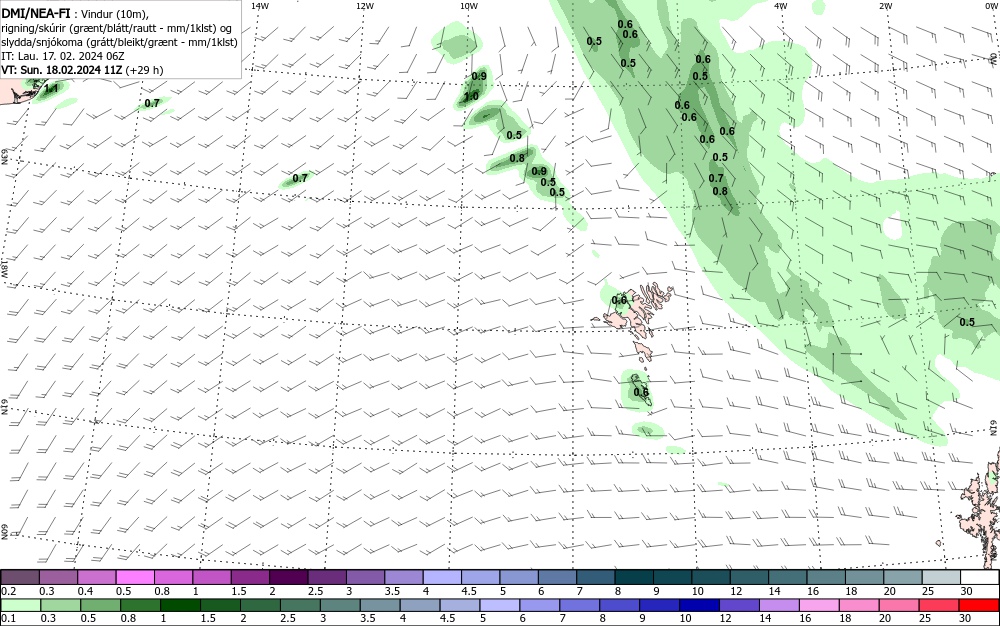Screen dimensions: 1000x626
Task: Click the '1.0' precipitation value label
Action: click(471, 97)
